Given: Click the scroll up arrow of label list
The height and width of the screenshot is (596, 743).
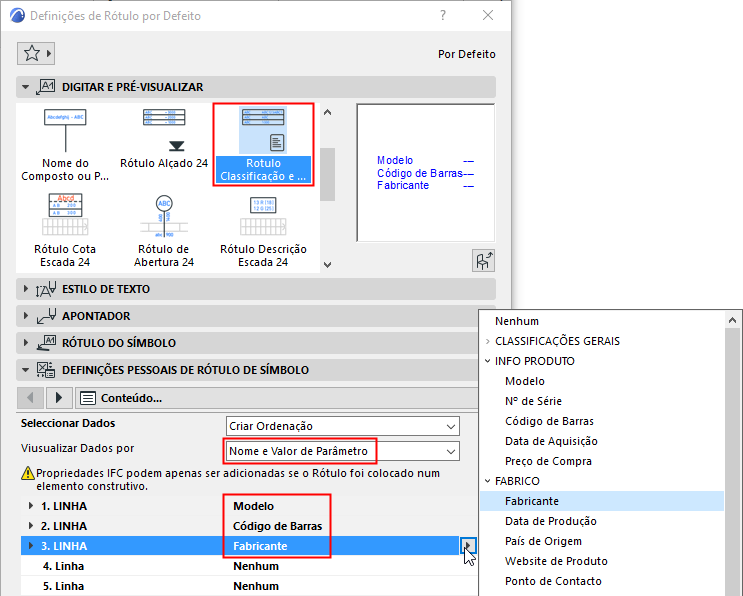Looking at the screenshot, I should pos(327,113).
